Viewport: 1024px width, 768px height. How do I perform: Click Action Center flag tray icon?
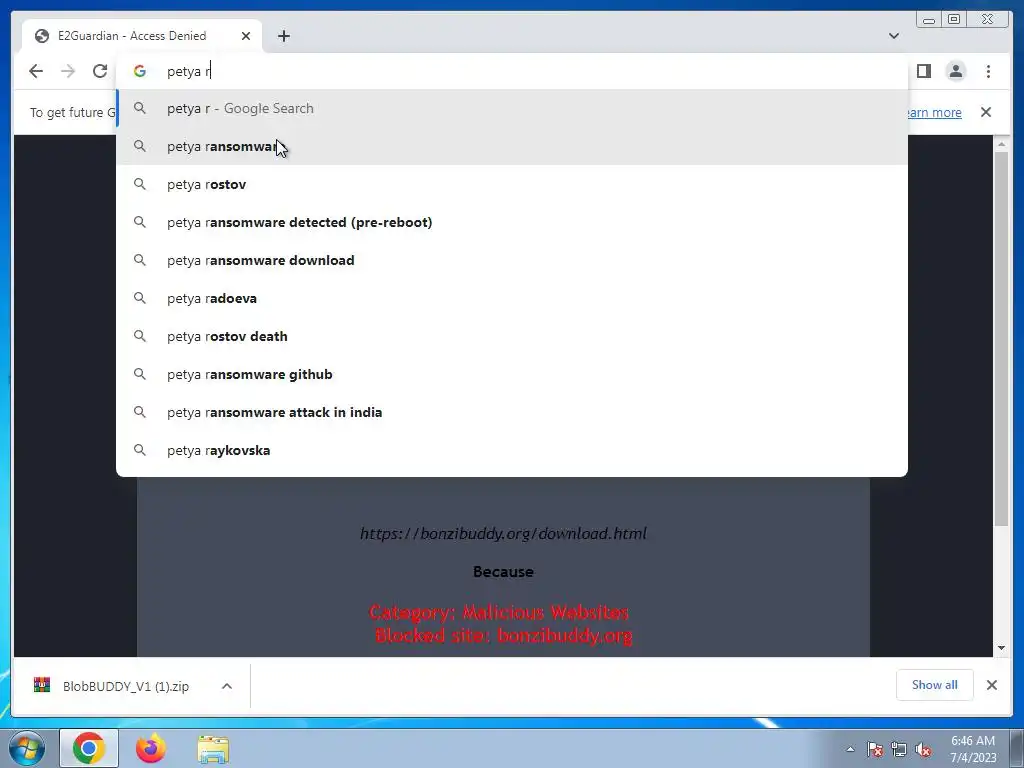tap(875, 749)
